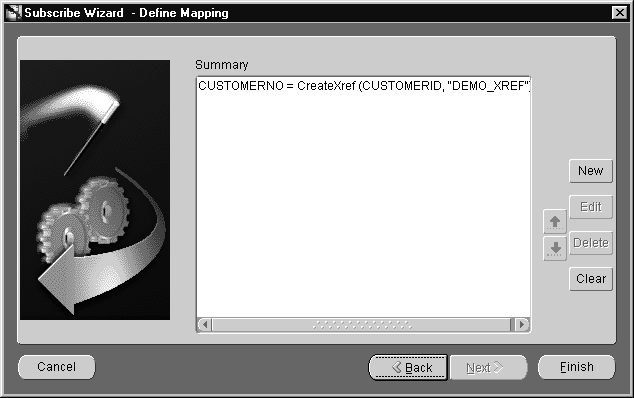This screenshot has height=398, width=634.
Task: Click the gears and arrow wizard image
Action: [95, 190]
